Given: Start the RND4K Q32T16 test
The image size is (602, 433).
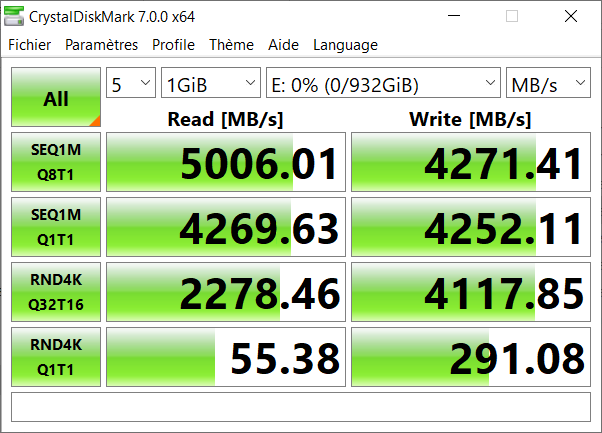Looking at the screenshot, I should pos(56,292).
